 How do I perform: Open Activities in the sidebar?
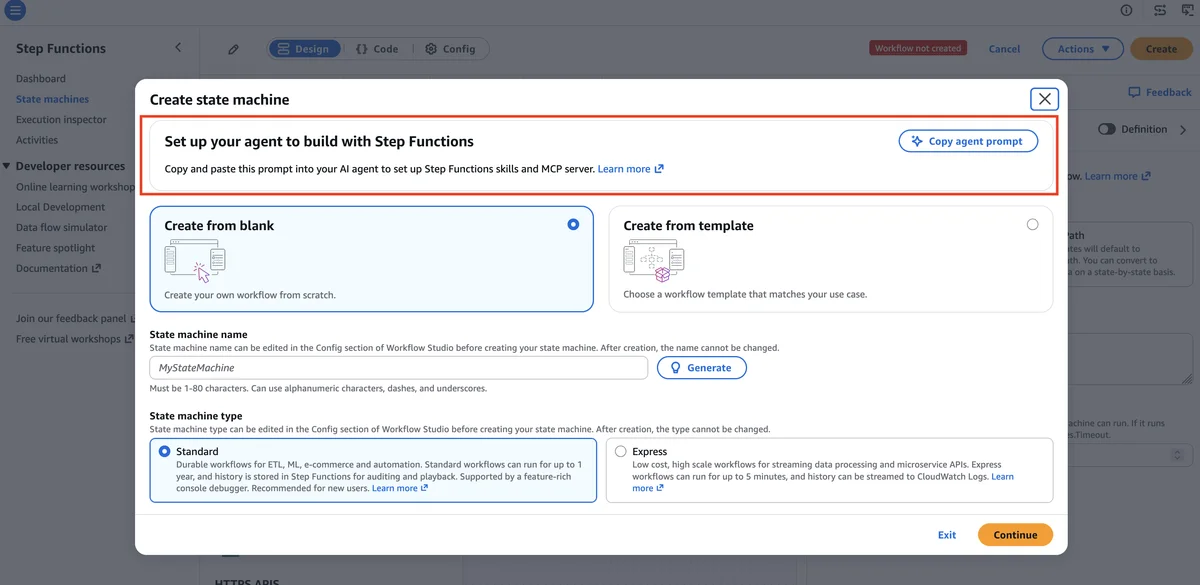(37, 140)
